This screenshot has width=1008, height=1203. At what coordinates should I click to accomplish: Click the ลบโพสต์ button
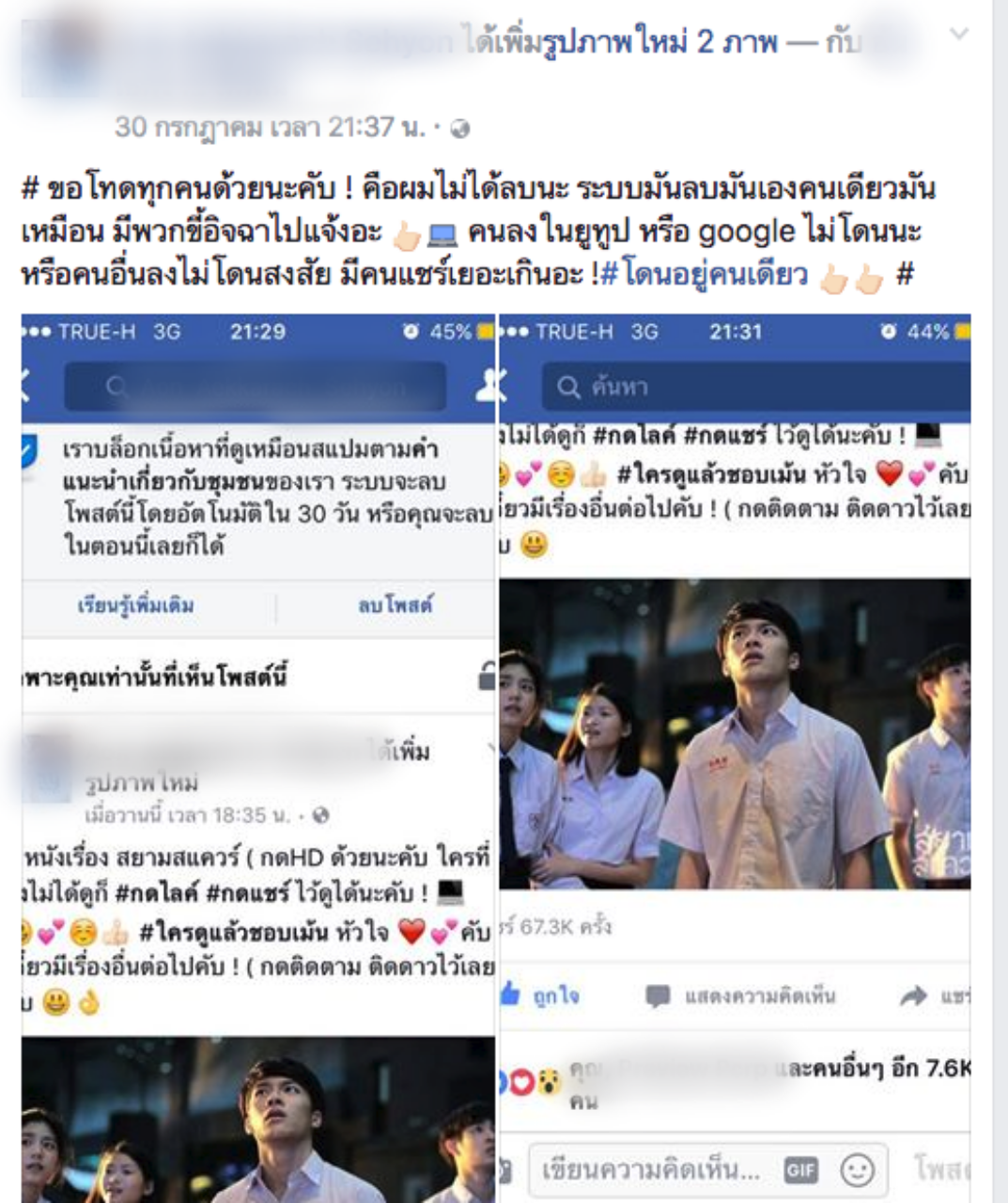[395, 605]
